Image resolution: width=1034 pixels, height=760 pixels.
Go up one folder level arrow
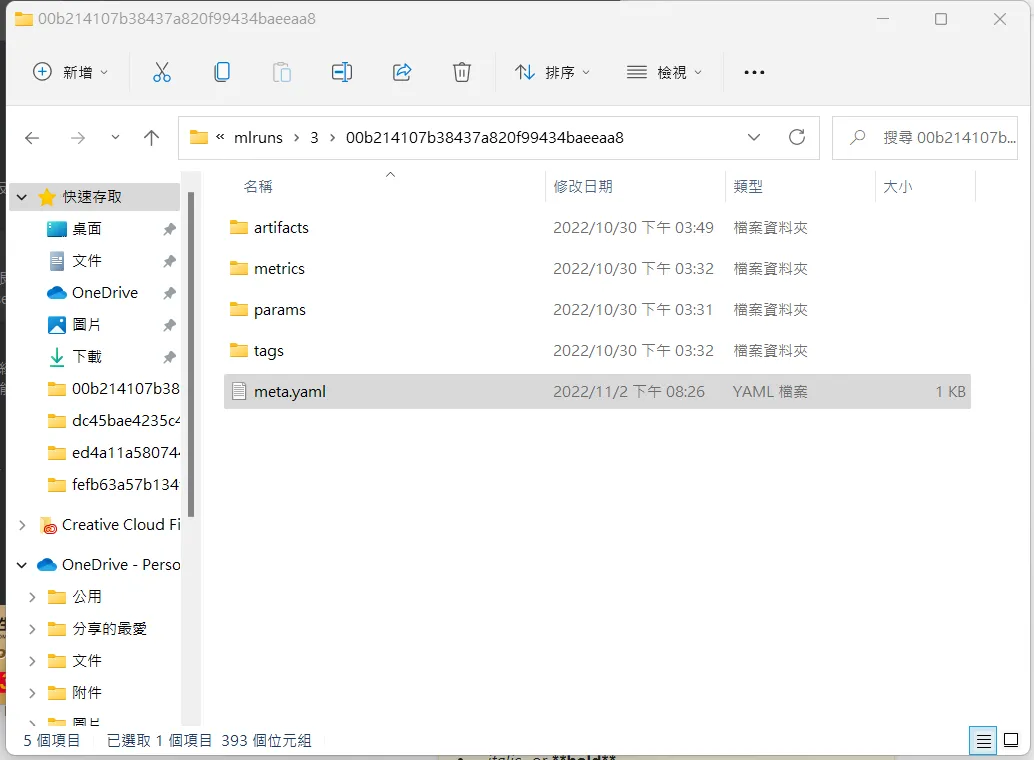click(x=152, y=138)
